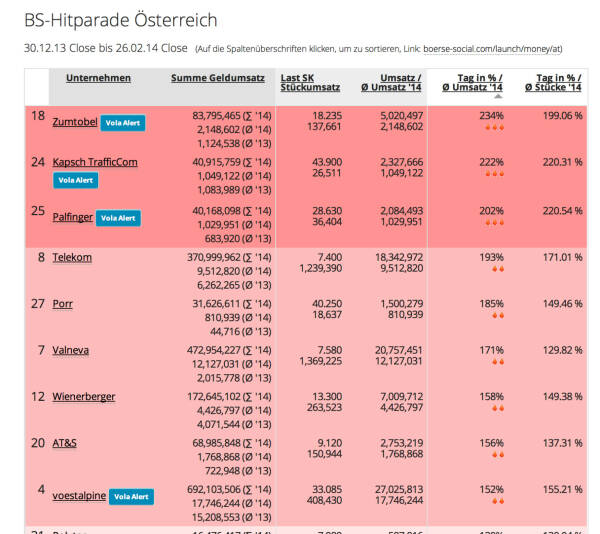Image resolution: width=600 pixels, height=534 pixels.
Task: Click the sort arrow under Tag in % Umsatz
Action: [497, 96]
